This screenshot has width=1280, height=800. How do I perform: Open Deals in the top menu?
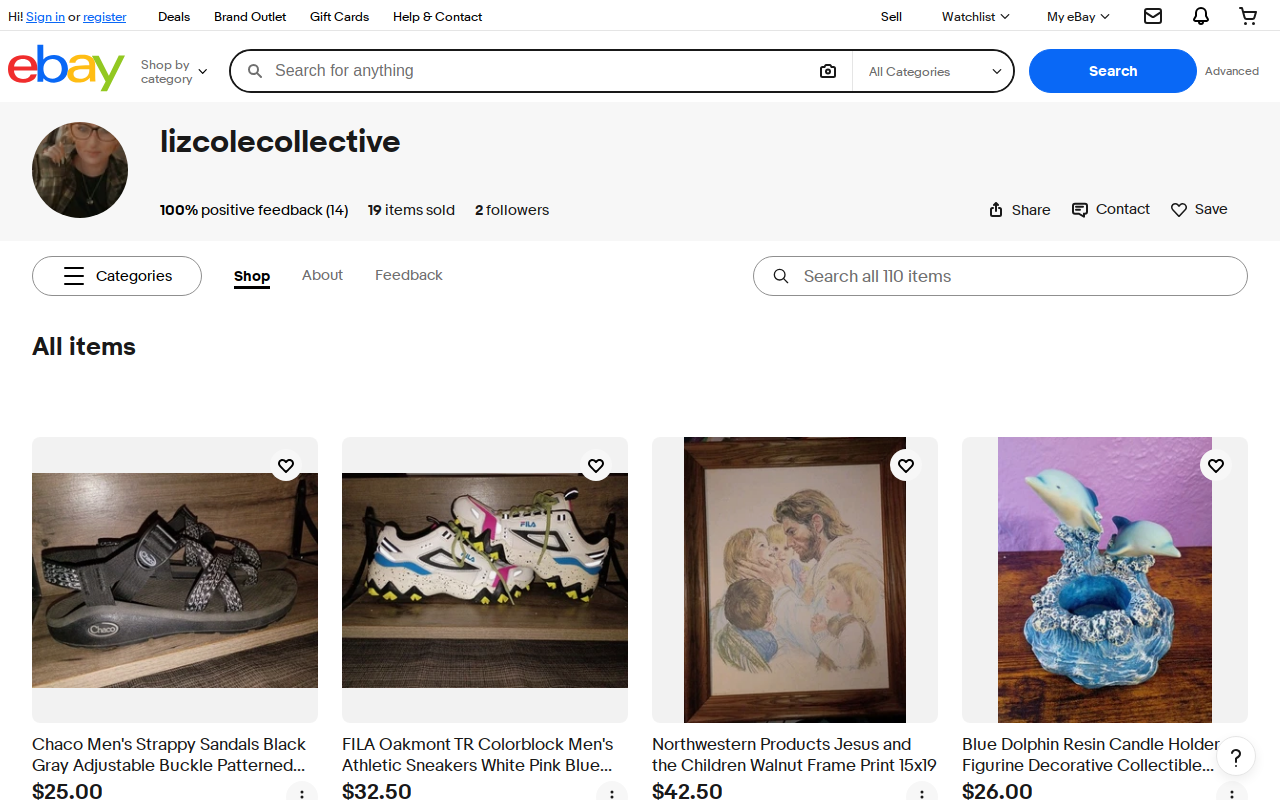[174, 16]
